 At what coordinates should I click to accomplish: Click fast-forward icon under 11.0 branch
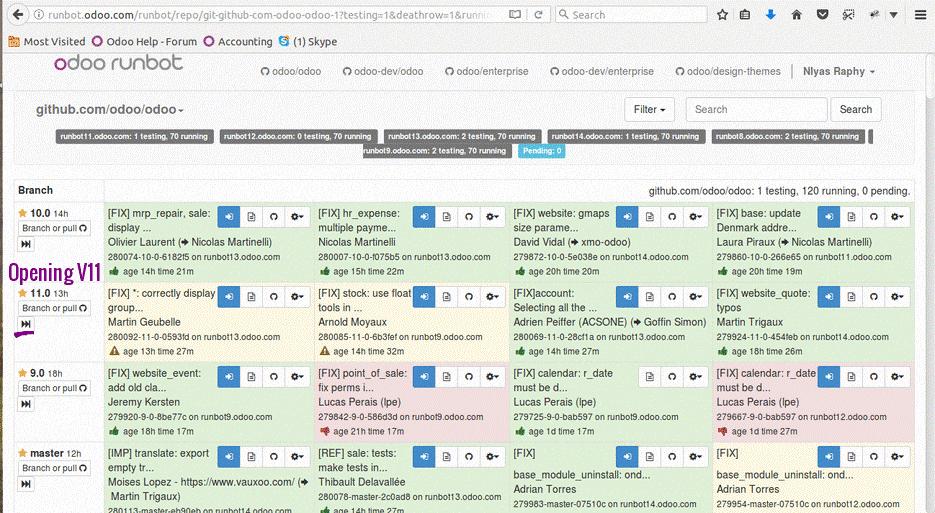pos(26,324)
